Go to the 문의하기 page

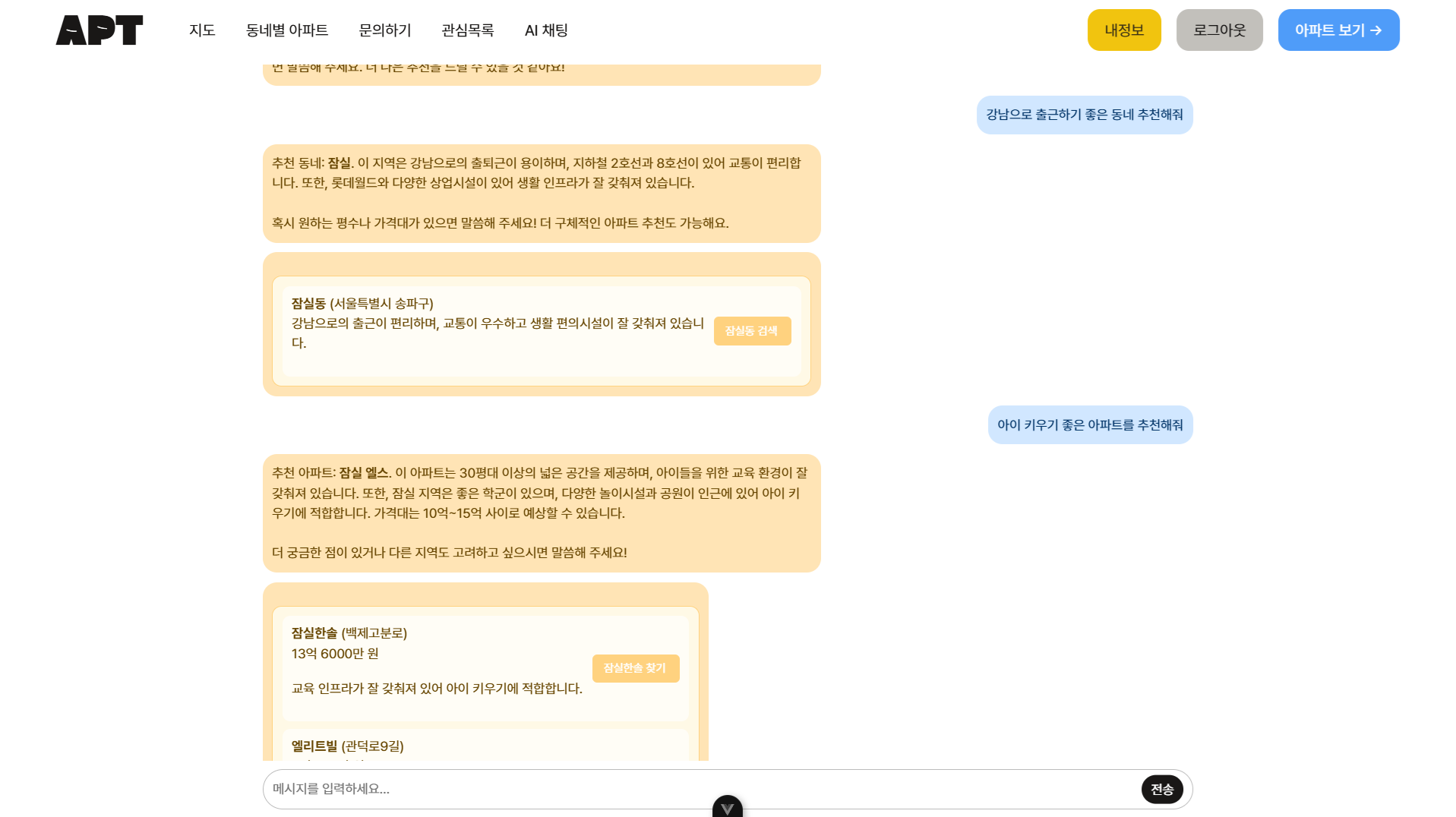[x=385, y=30]
